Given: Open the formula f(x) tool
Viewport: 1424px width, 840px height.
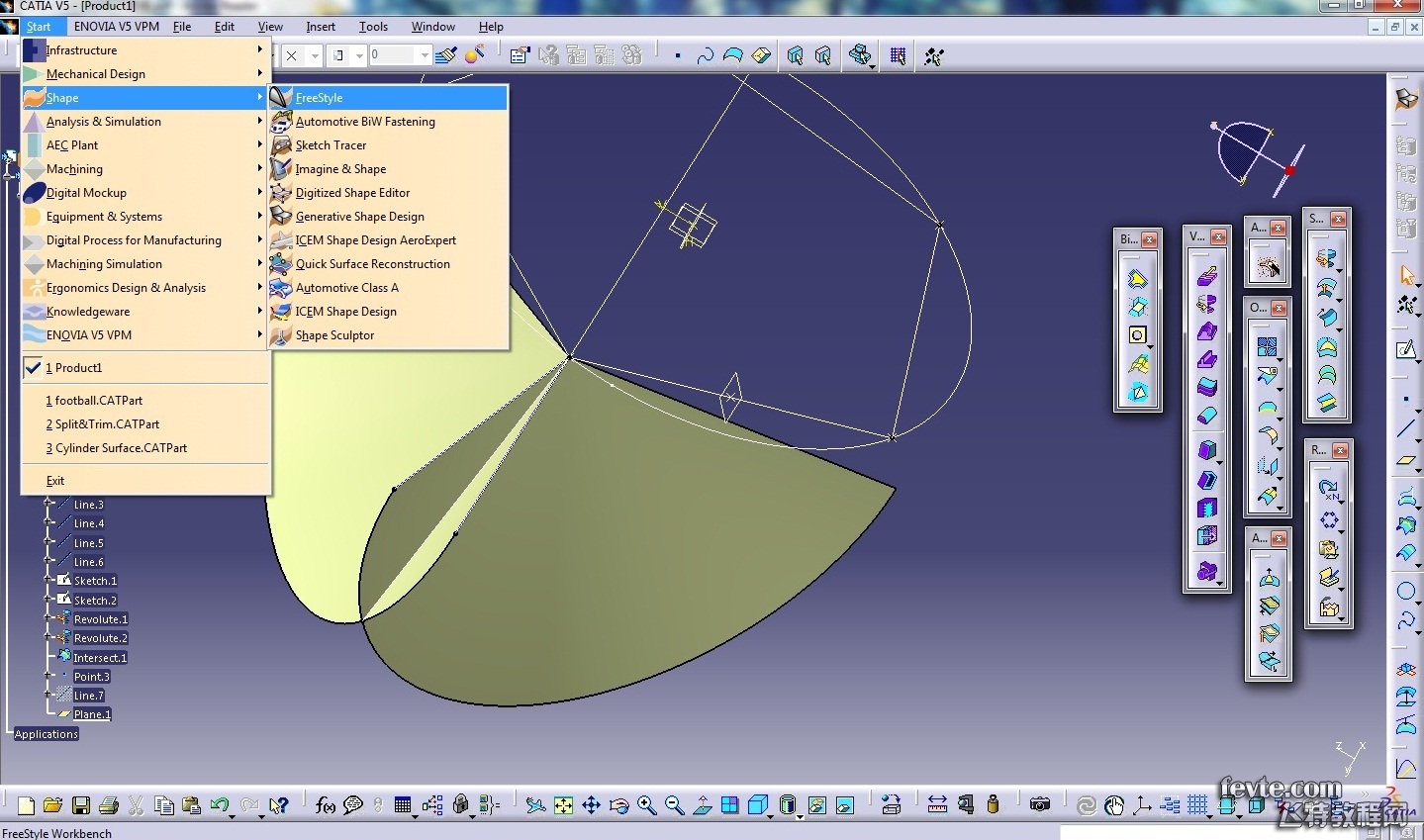Looking at the screenshot, I should click(x=325, y=805).
